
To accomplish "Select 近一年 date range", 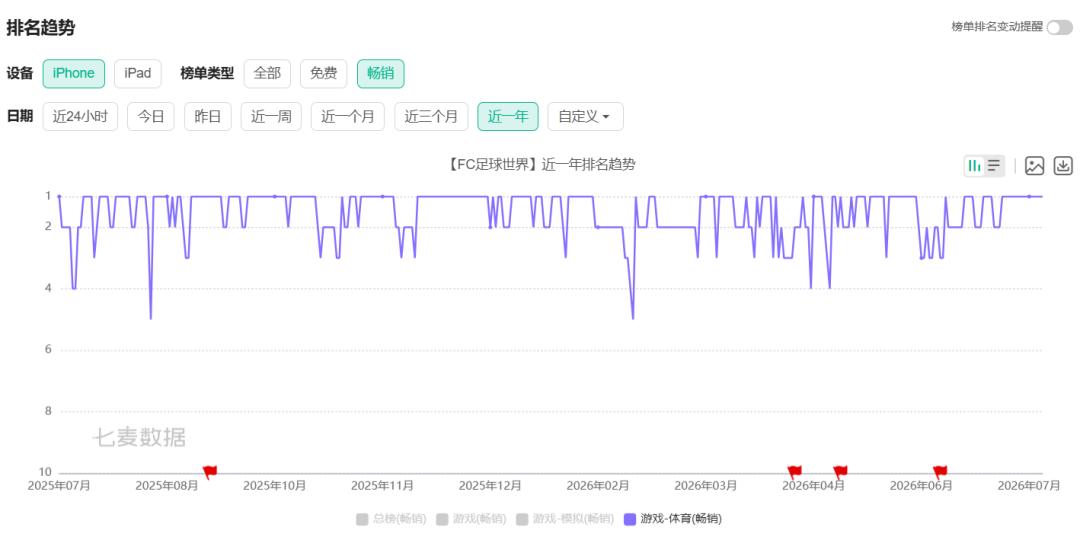I will click(508, 116).
